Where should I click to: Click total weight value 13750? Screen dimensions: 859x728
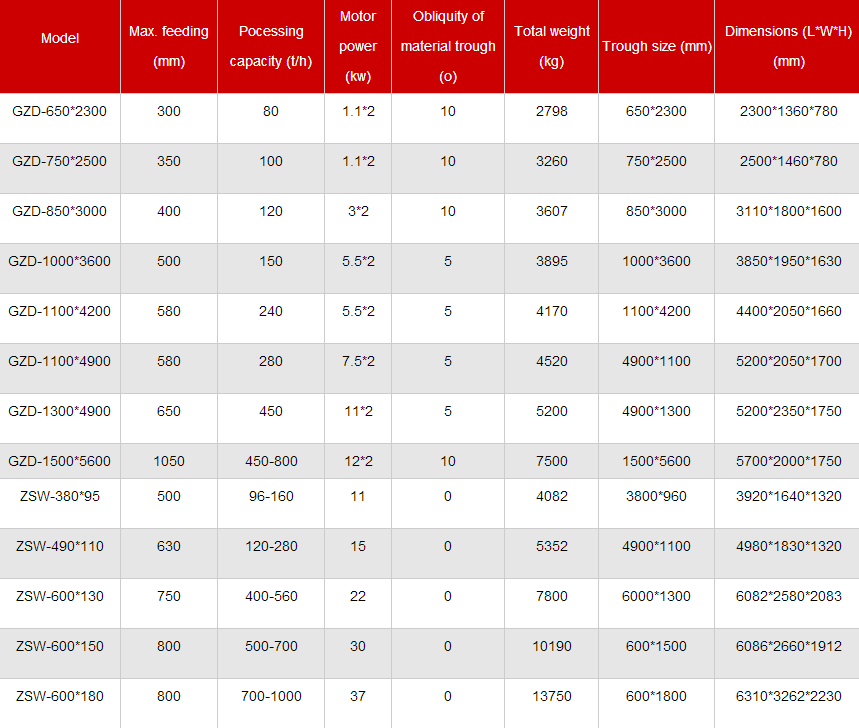pos(552,696)
